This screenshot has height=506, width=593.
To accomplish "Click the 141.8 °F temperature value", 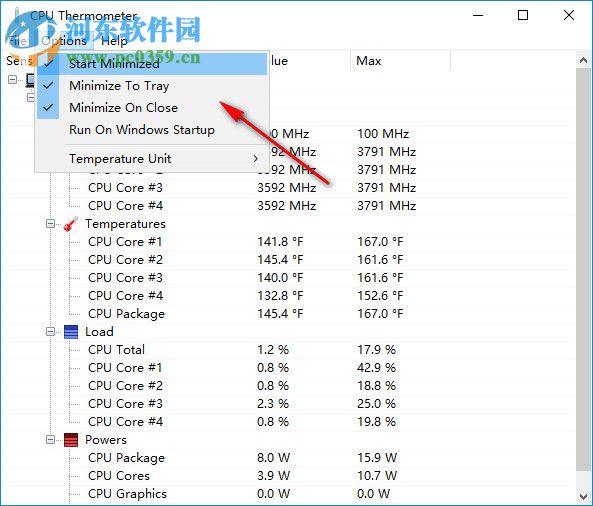I will click(x=280, y=242).
